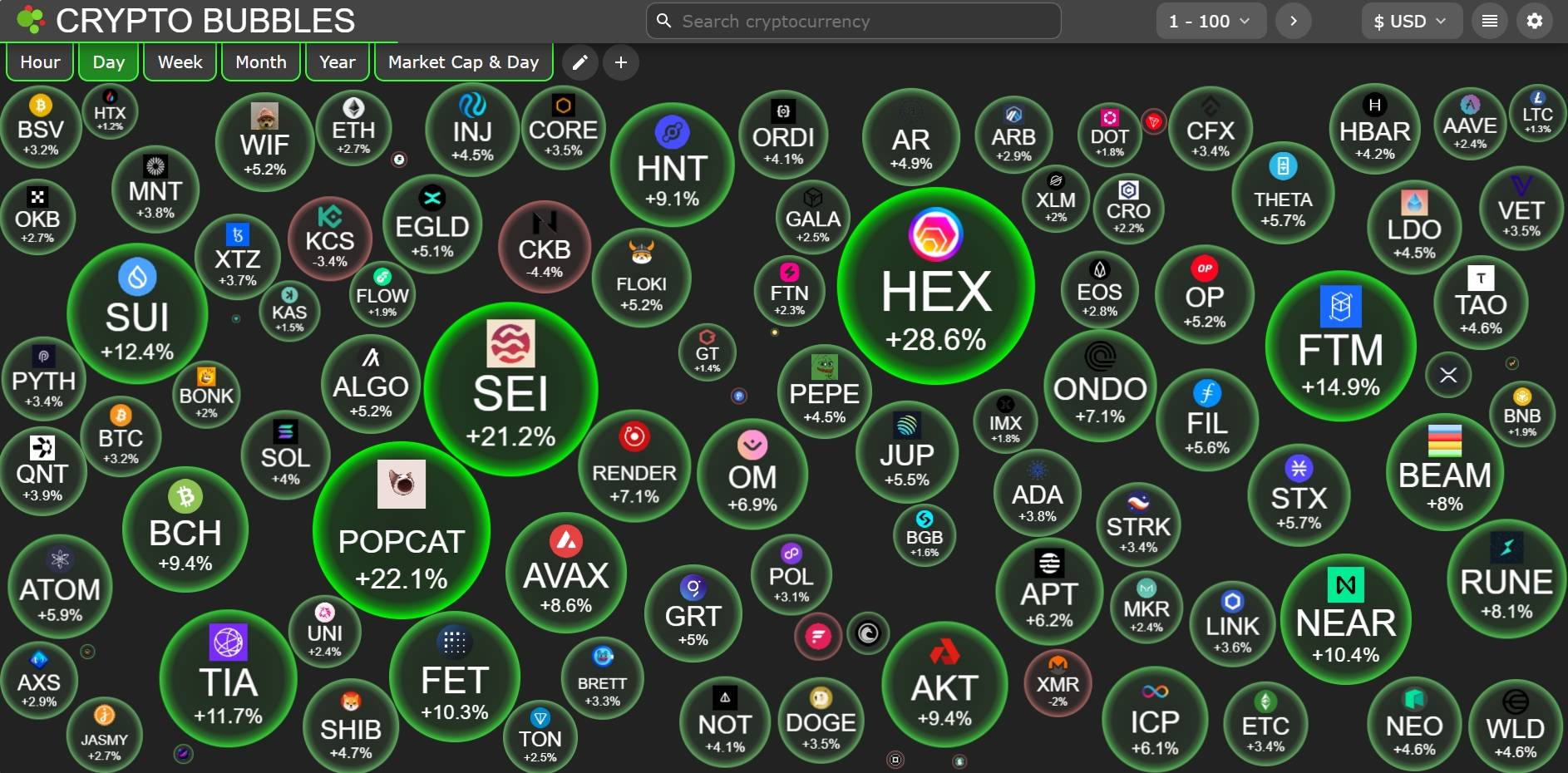1568x773 pixels.
Task: Open the AVAX bubble
Action: pyautogui.click(x=566, y=573)
